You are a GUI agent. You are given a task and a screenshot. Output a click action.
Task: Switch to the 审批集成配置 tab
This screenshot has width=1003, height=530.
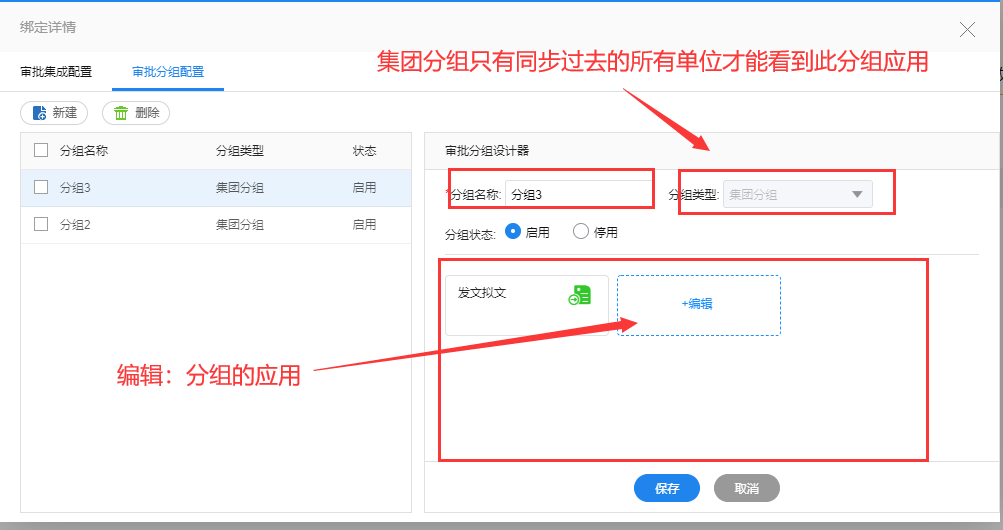[56, 72]
